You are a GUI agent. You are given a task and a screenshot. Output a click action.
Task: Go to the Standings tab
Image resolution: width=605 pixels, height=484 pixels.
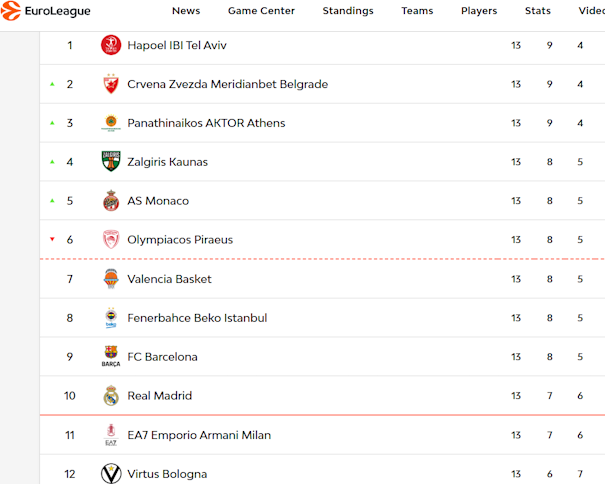pos(348,11)
